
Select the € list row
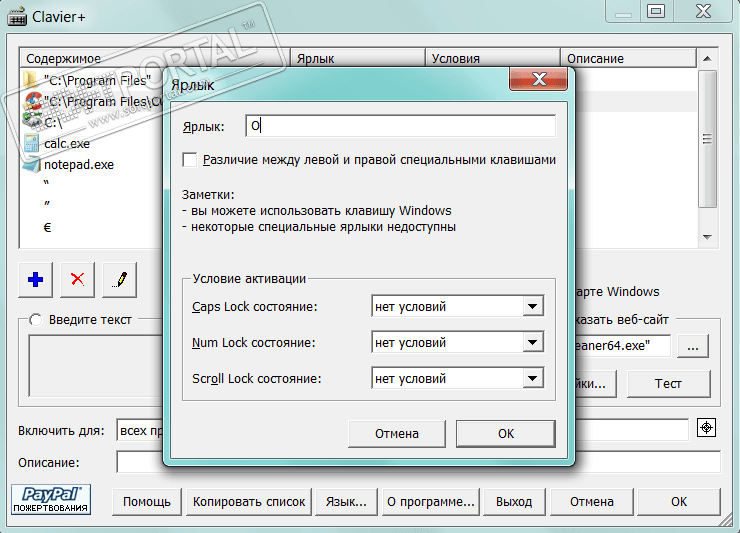click(x=47, y=228)
